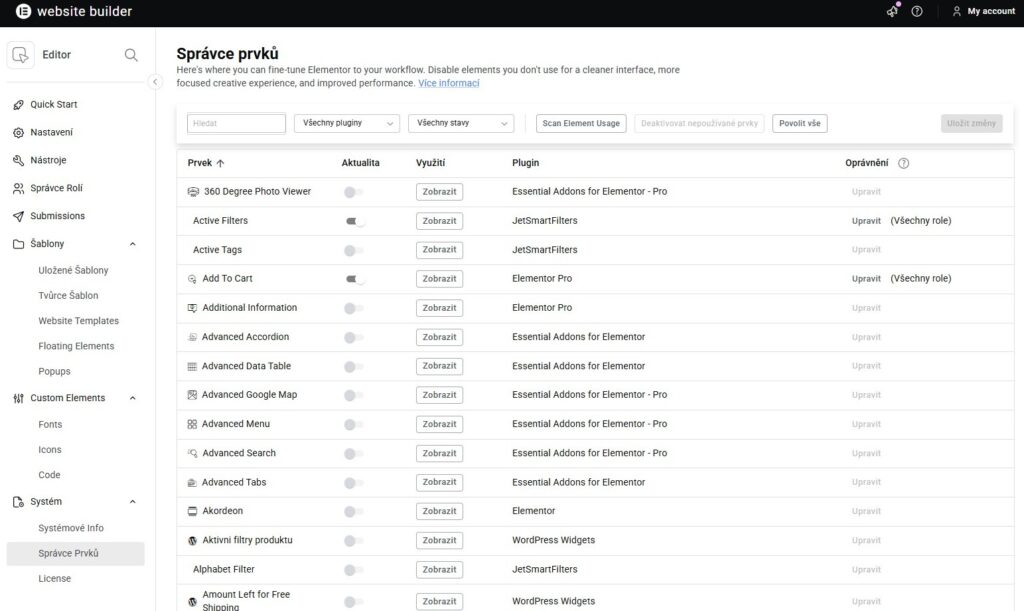Click the help question mark icon
Screen dimensions: 1024x611
(x=917, y=11)
